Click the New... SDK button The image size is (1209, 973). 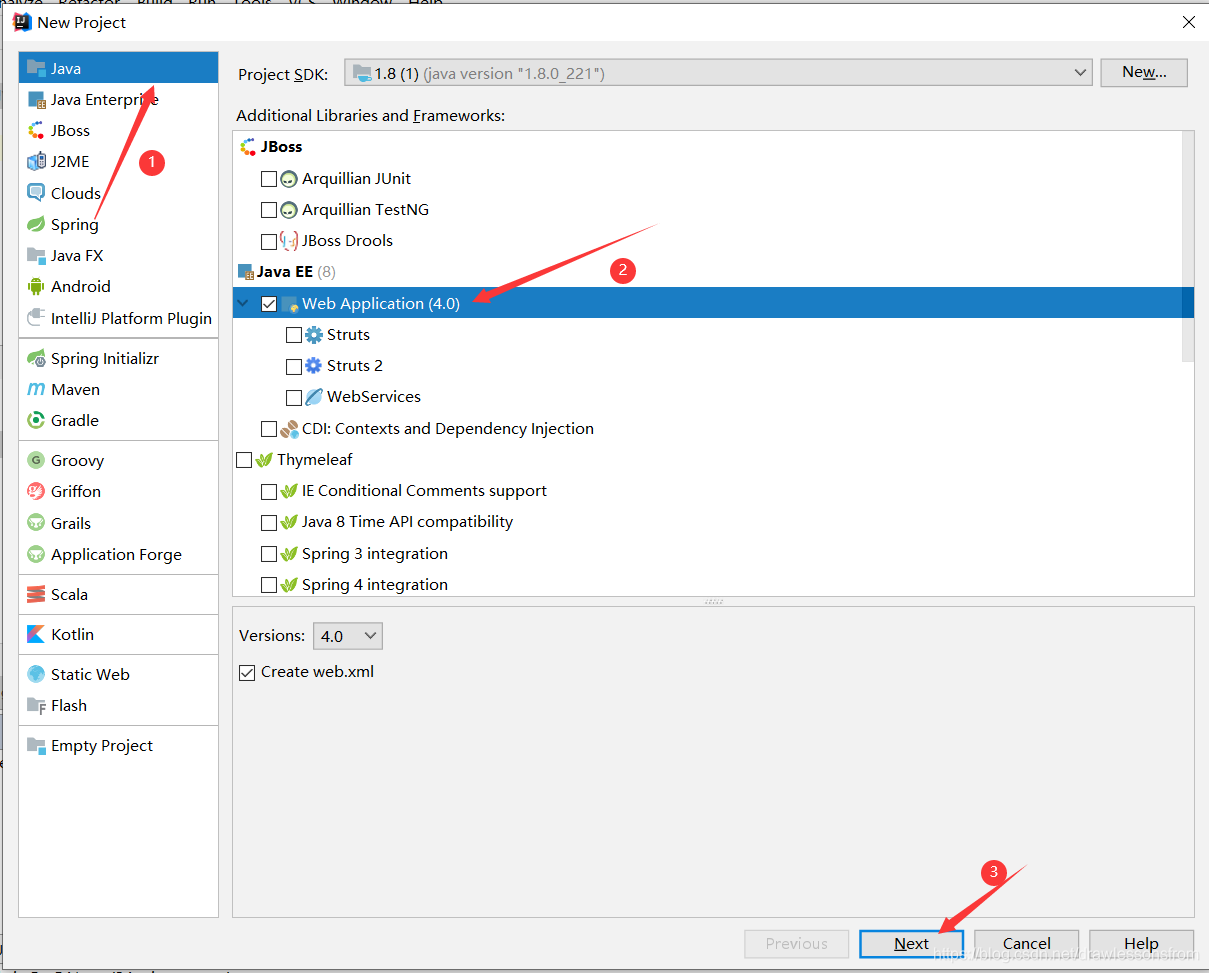pos(1144,72)
